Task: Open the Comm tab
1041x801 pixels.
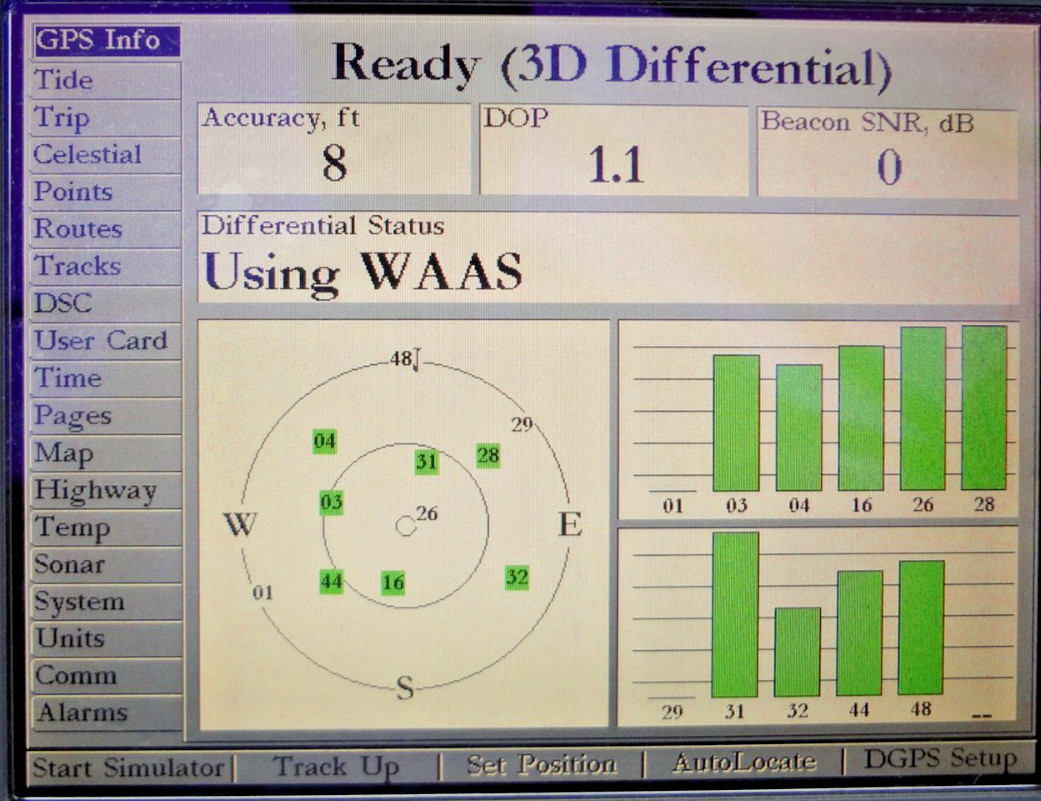Action: [x=106, y=676]
